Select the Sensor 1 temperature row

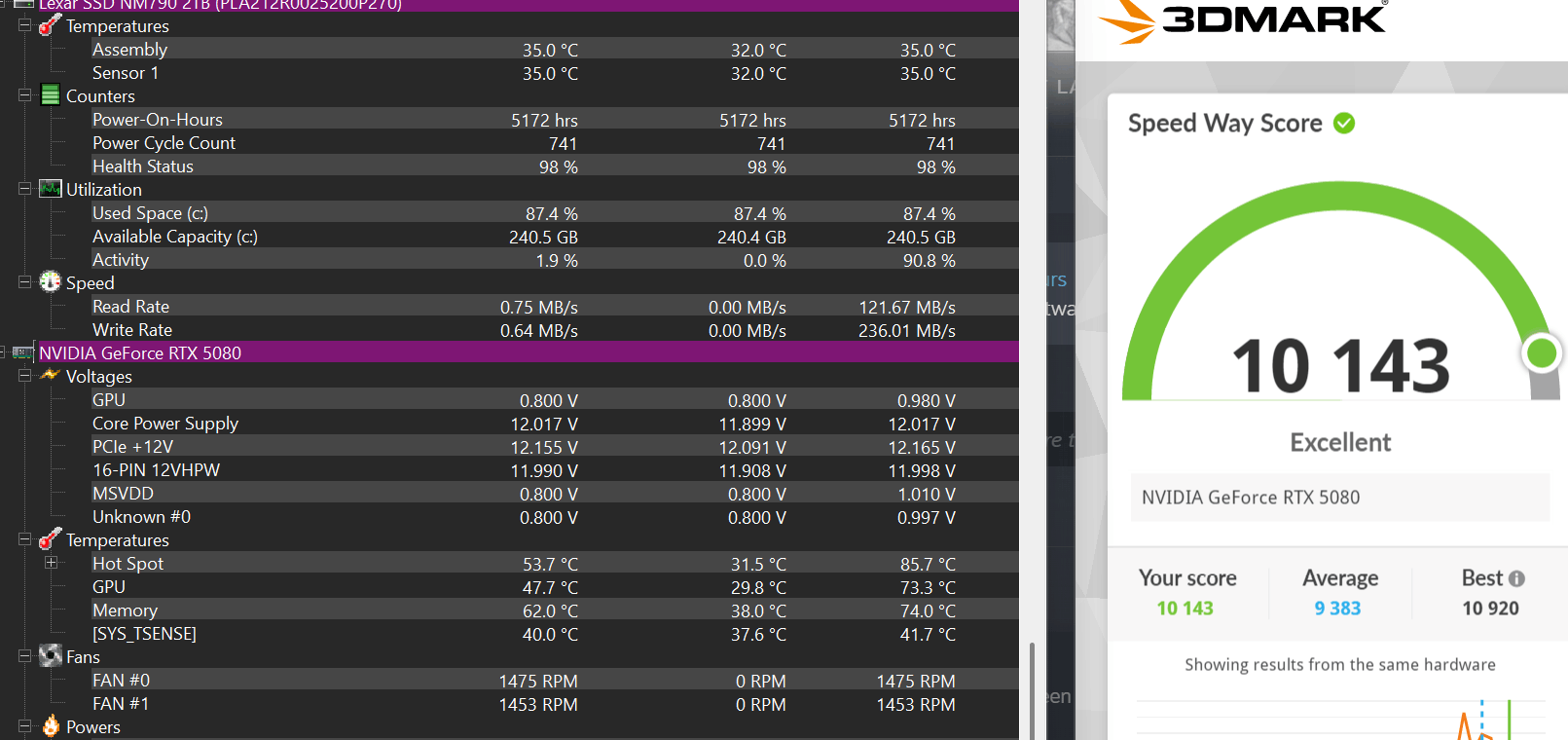555,72
